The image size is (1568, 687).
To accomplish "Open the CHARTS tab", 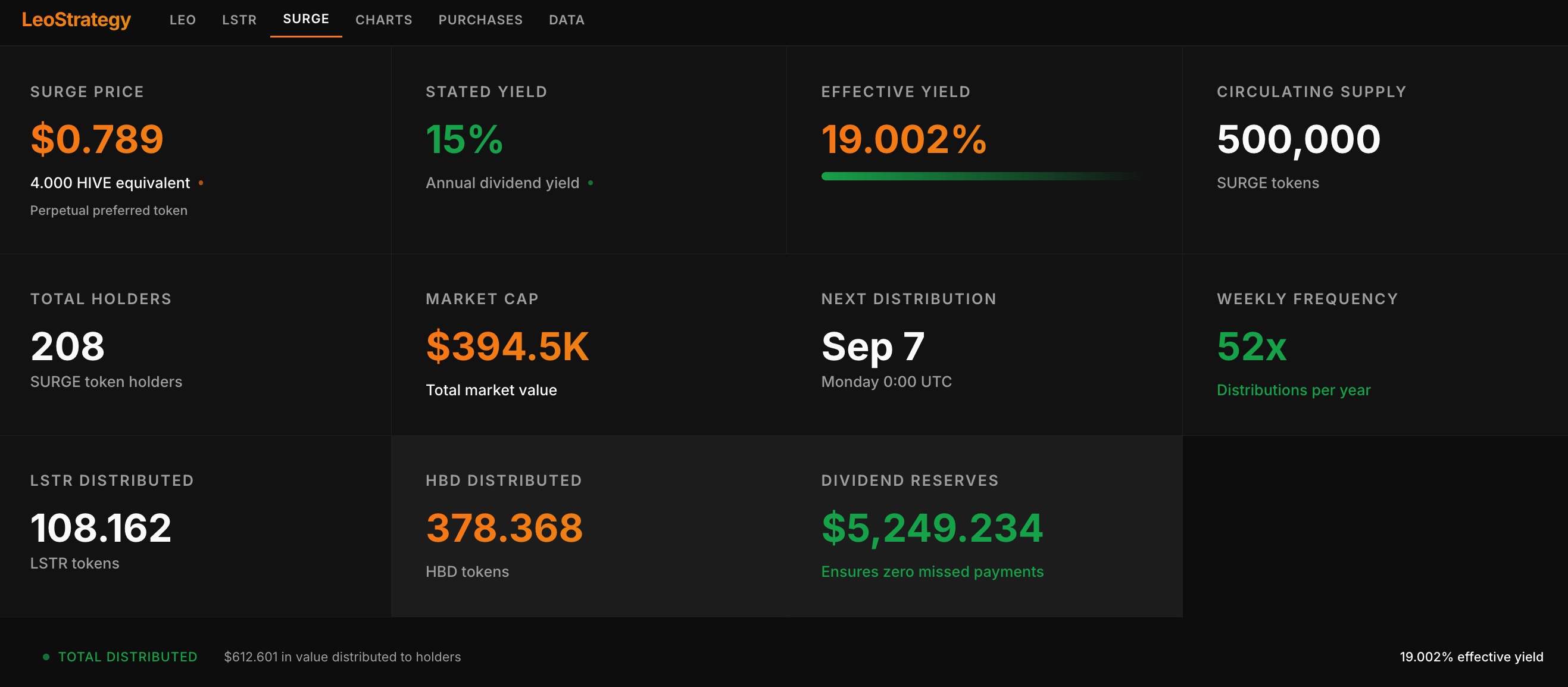I will click(384, 20).
